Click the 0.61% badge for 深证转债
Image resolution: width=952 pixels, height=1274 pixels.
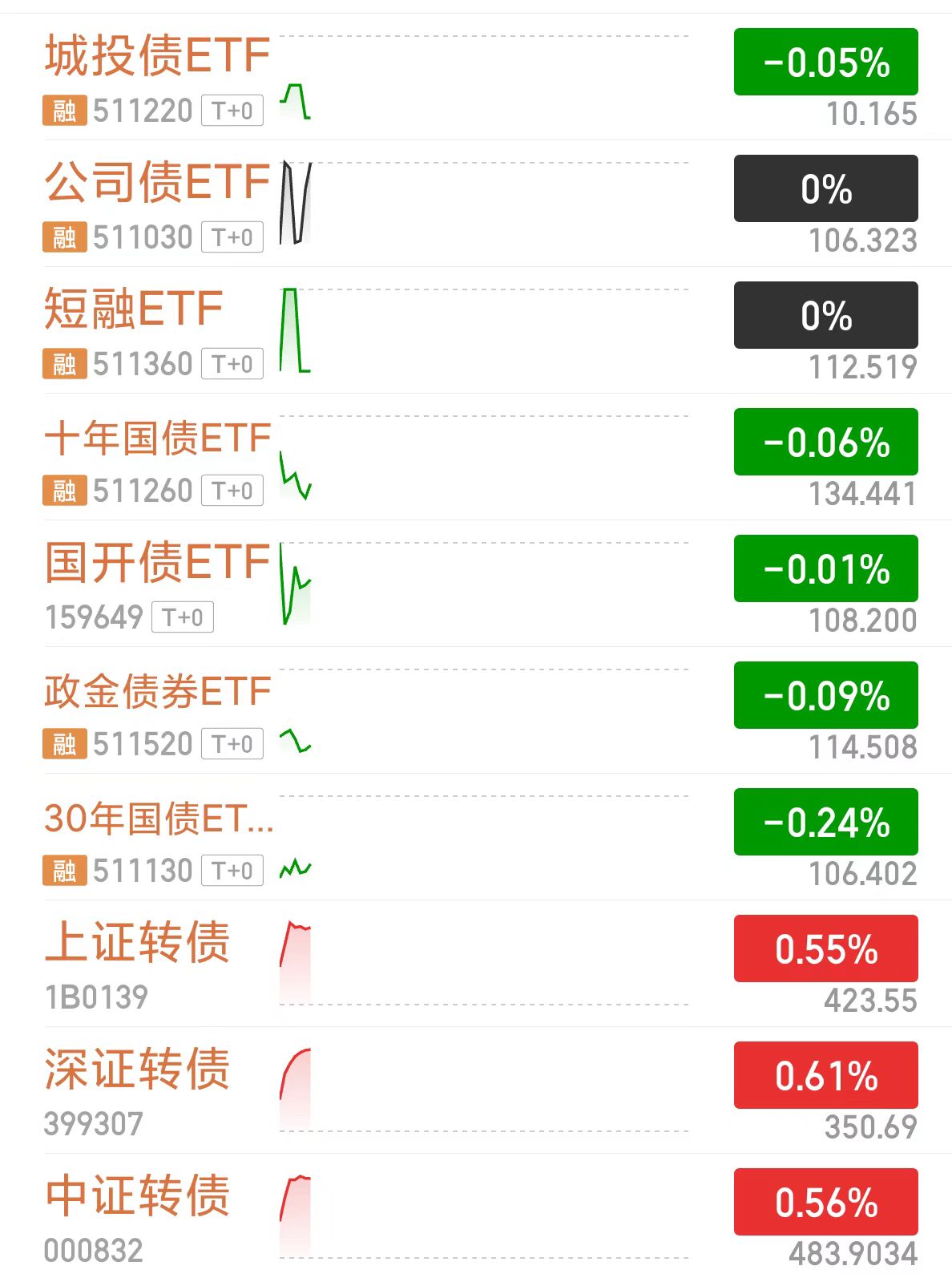pyautogui.click(x=825, y=1075)
